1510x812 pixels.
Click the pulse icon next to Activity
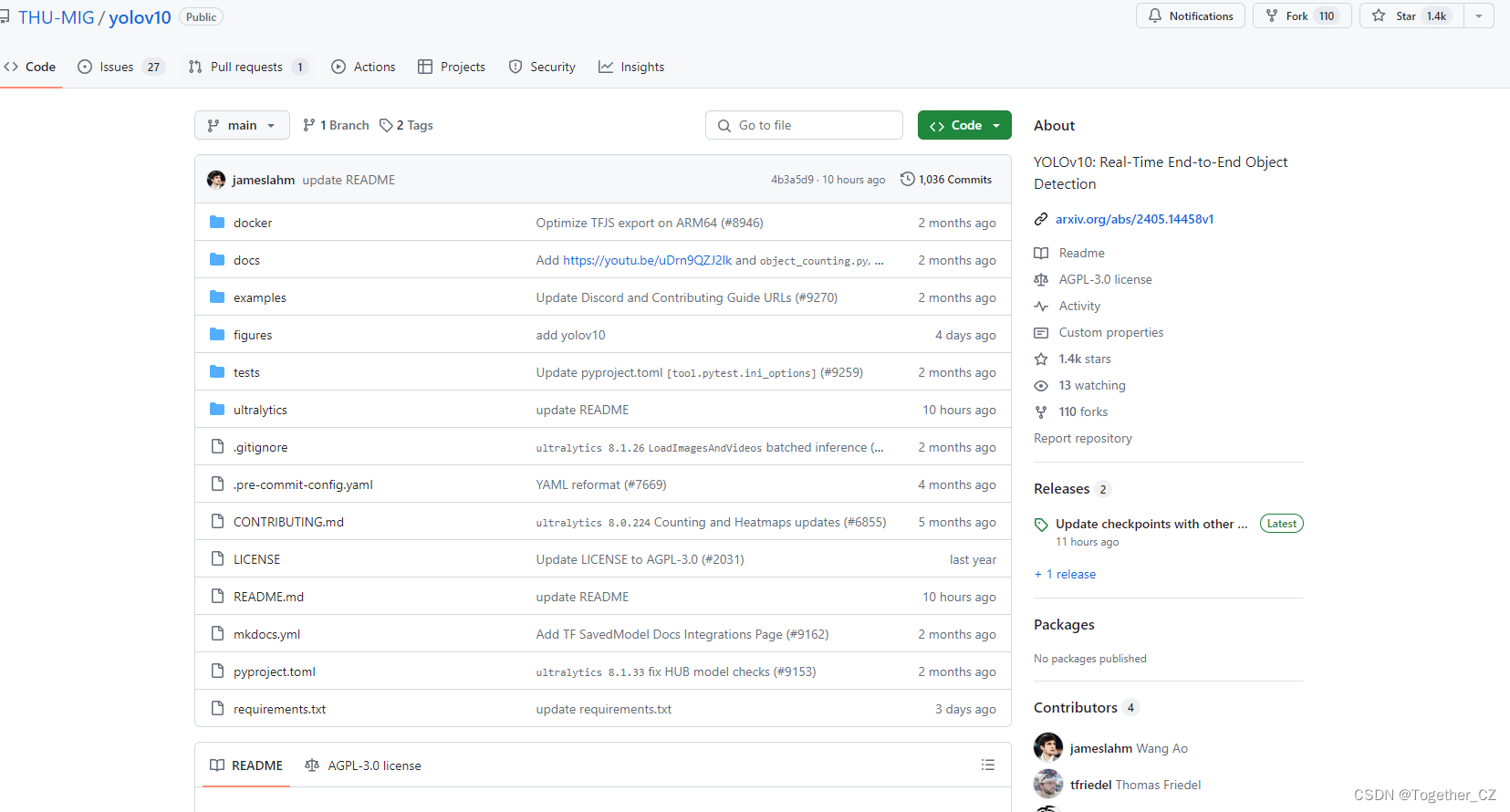point(1041,306)
